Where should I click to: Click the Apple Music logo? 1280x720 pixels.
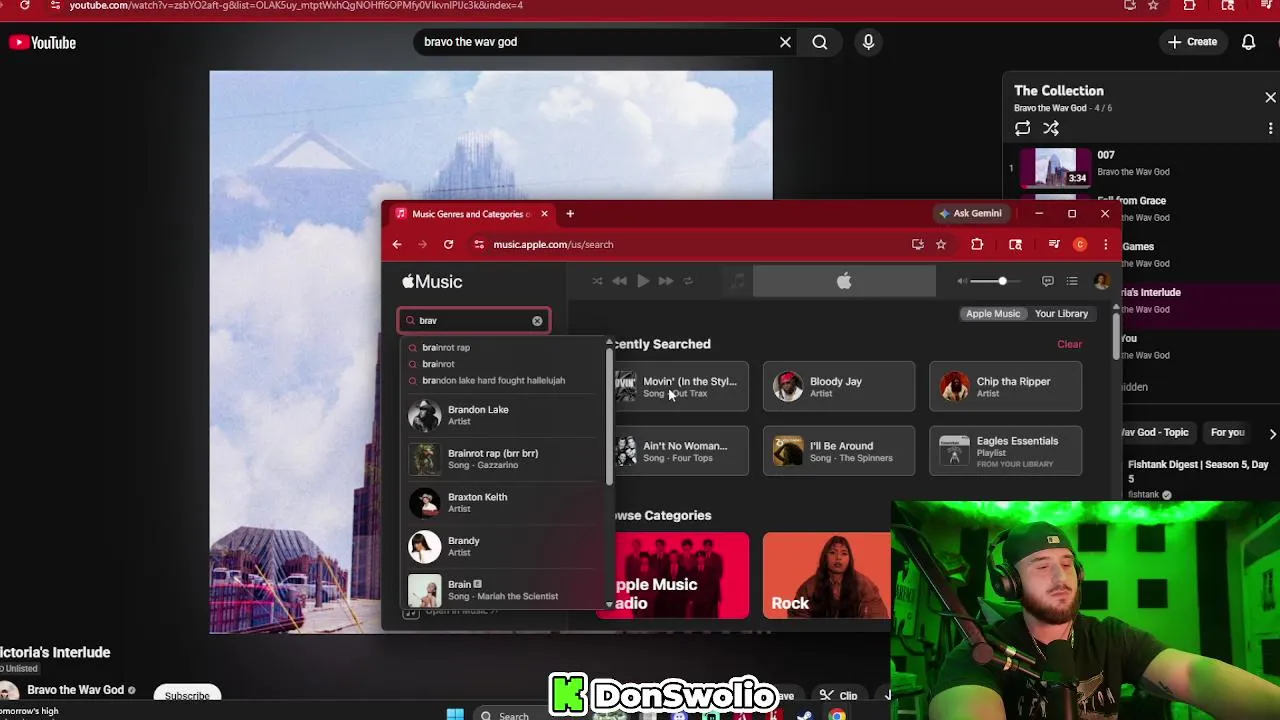click(432, 282)
